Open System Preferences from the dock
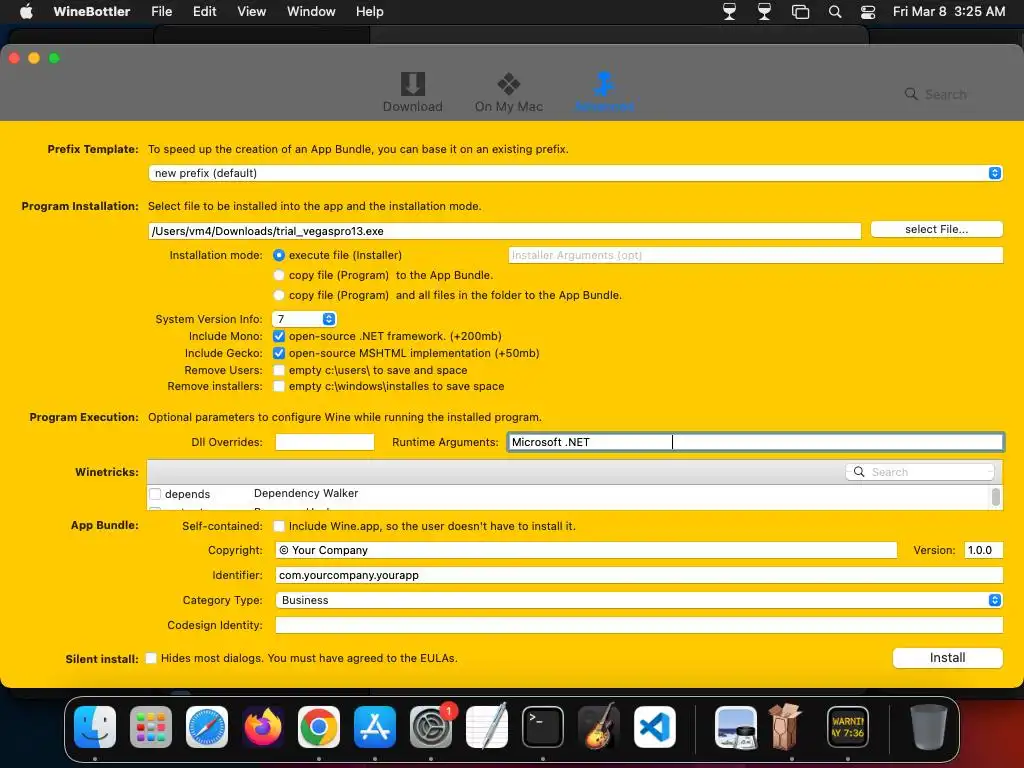The width and height of the screenshot is (1024, 768). click(x=431, y=727)
